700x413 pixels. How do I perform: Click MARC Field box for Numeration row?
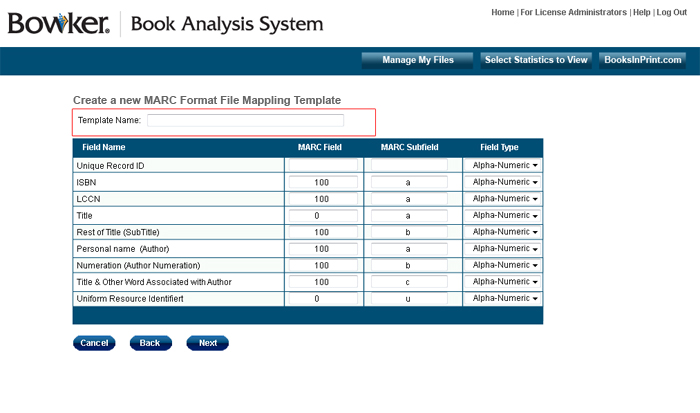pyautogui.click(x=323, y=265)
